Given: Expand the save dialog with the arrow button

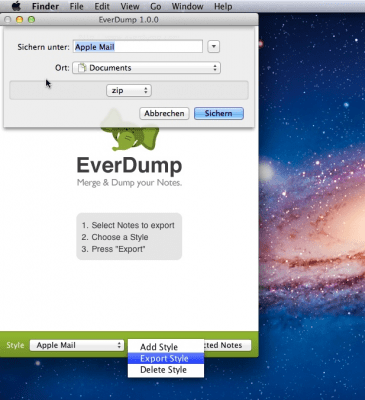Looking at the screenshot, I should 214,47.
